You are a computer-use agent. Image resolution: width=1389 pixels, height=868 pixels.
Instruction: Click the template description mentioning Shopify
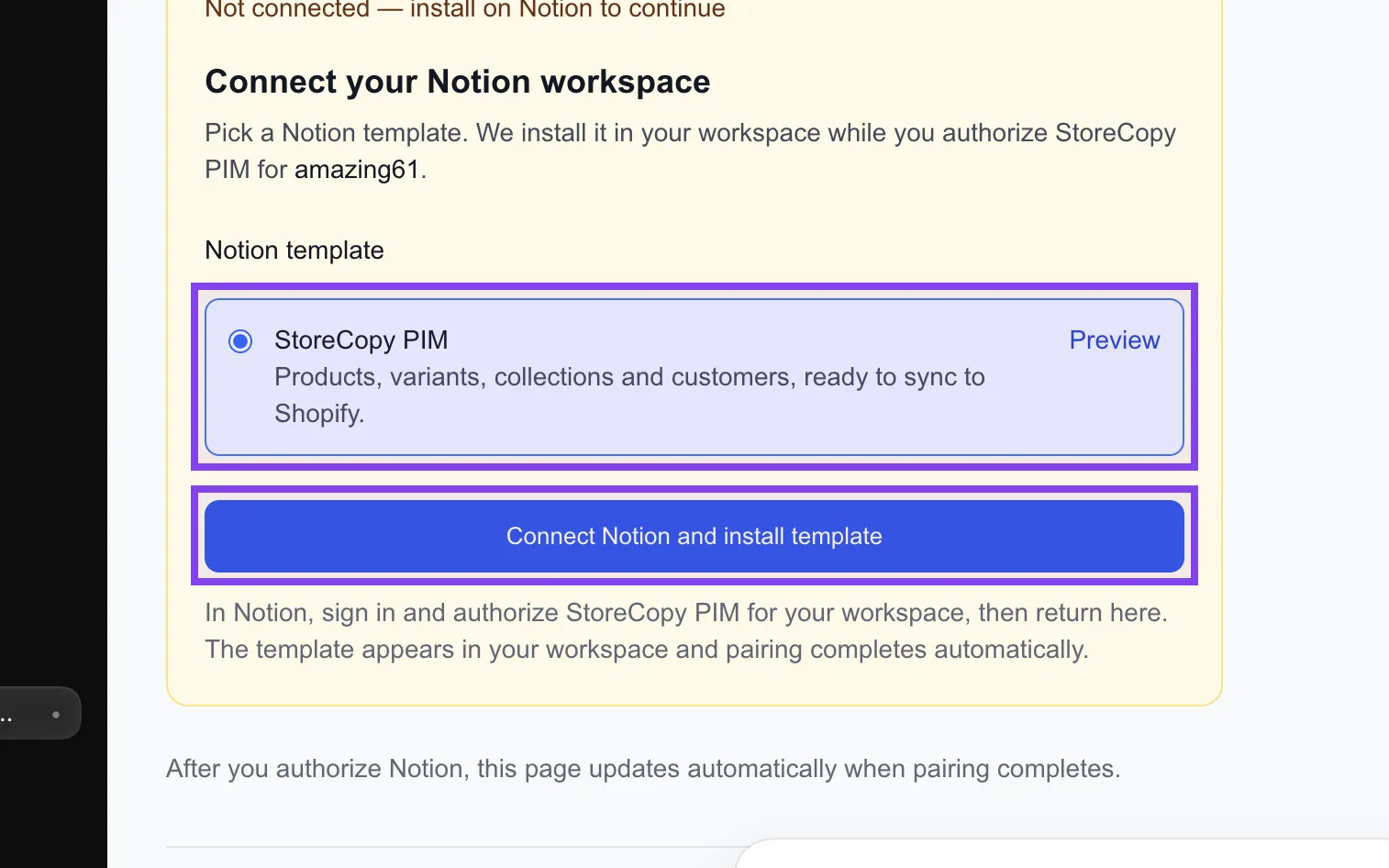(629, 395)
